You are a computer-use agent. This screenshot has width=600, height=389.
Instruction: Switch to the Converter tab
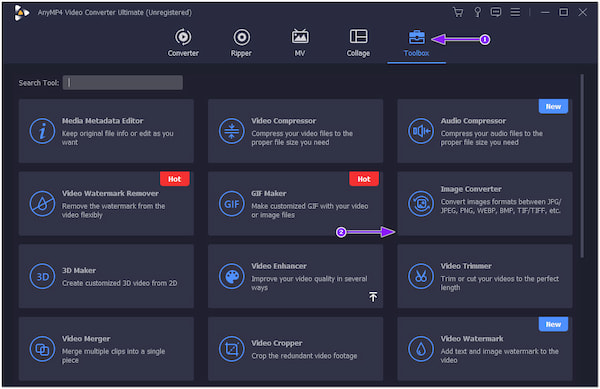pyautogui.click(x=183, y=43)
